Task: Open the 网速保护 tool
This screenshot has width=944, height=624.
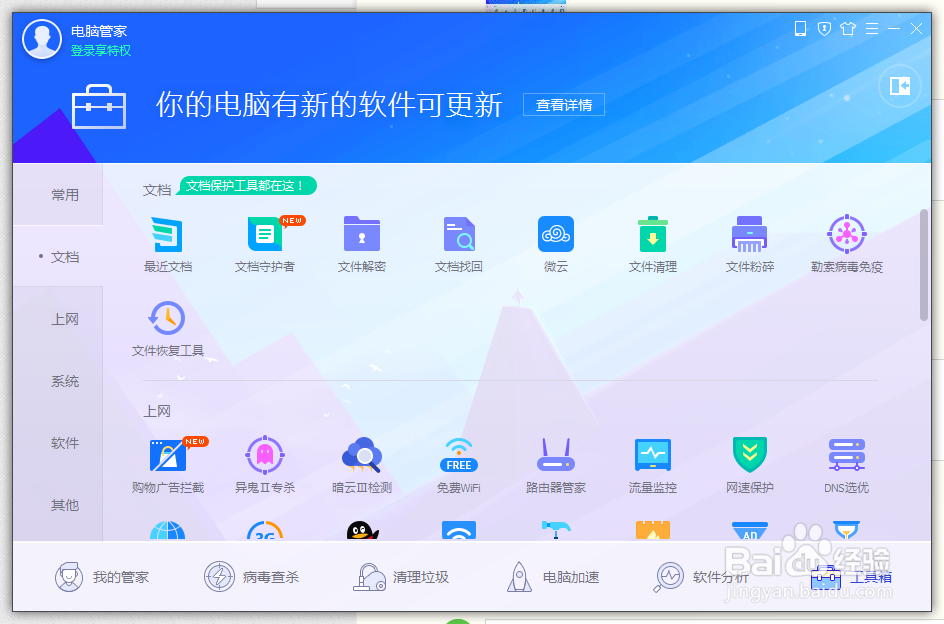Action: [x=750, y=465]
